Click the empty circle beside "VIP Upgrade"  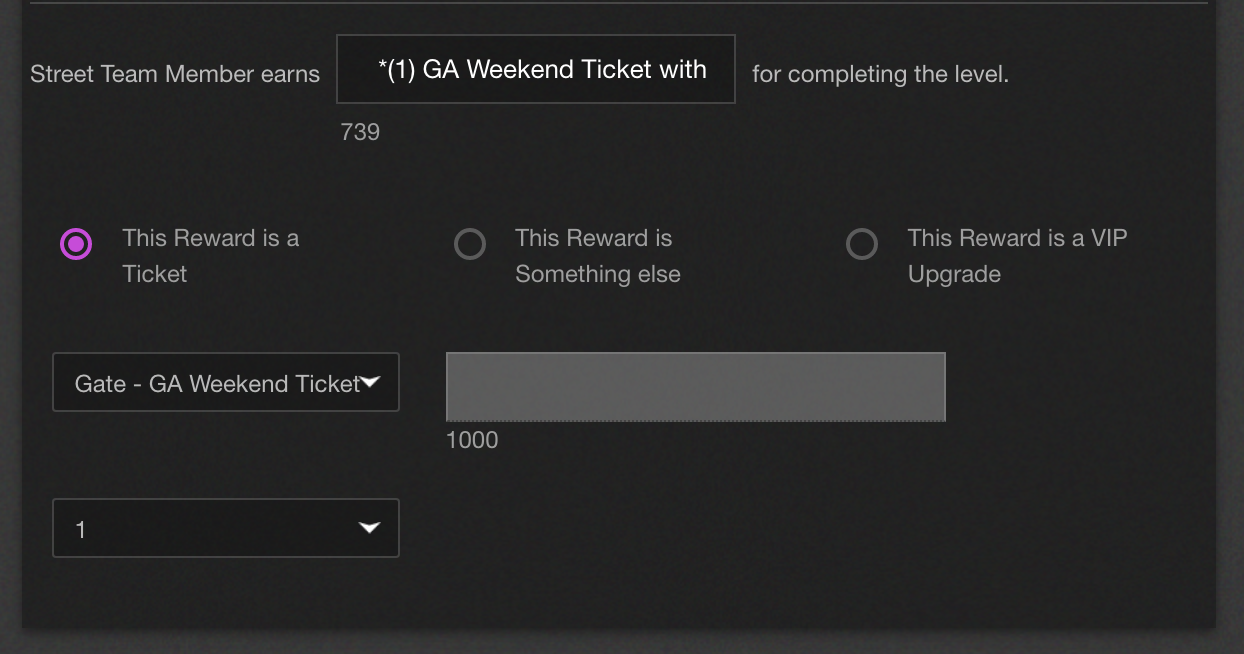[862, 244]
